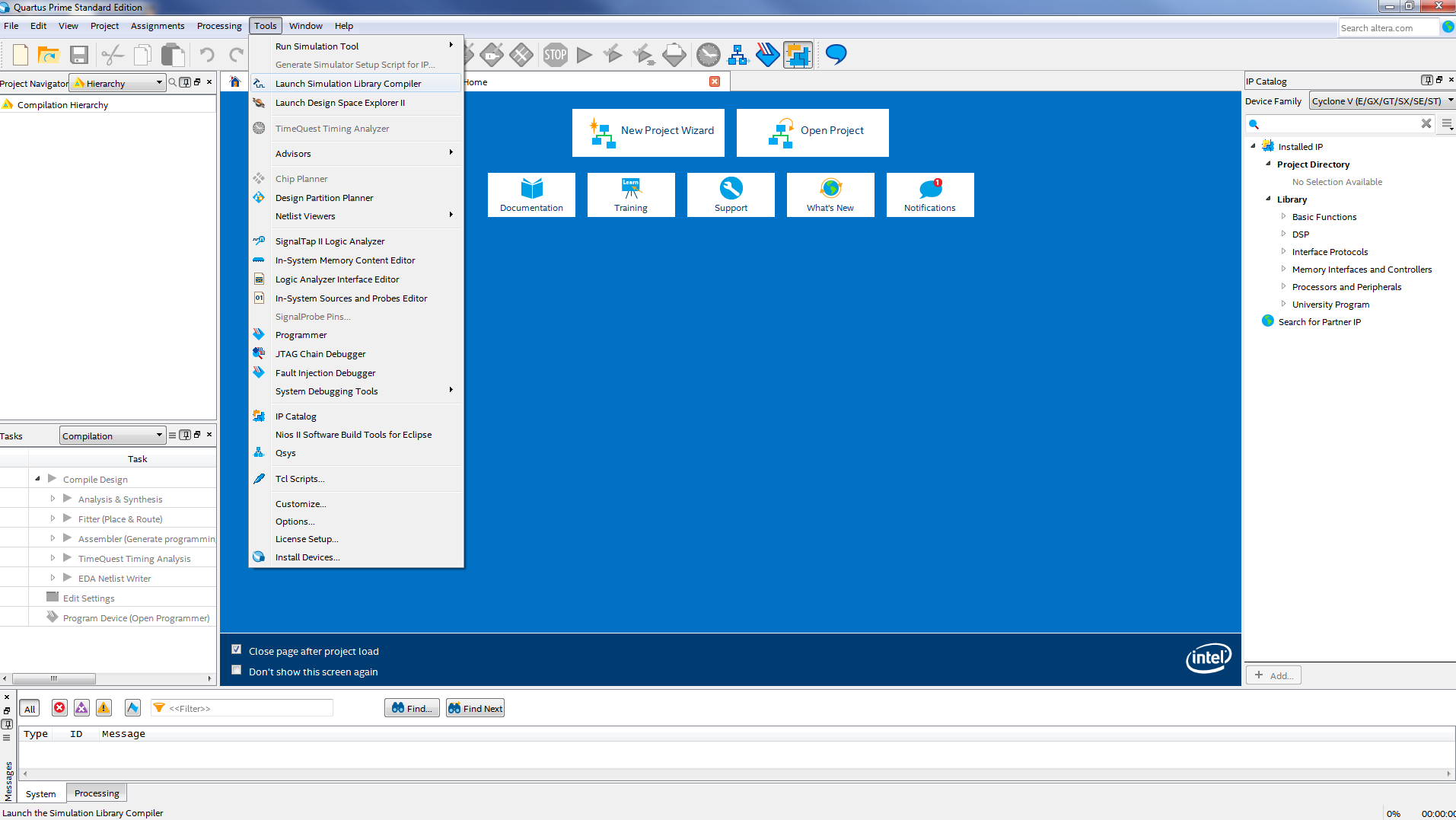Open the Netlist Viewers submenu
The height and width of the screenshot is (820, 1456).
tap(355, 216)
